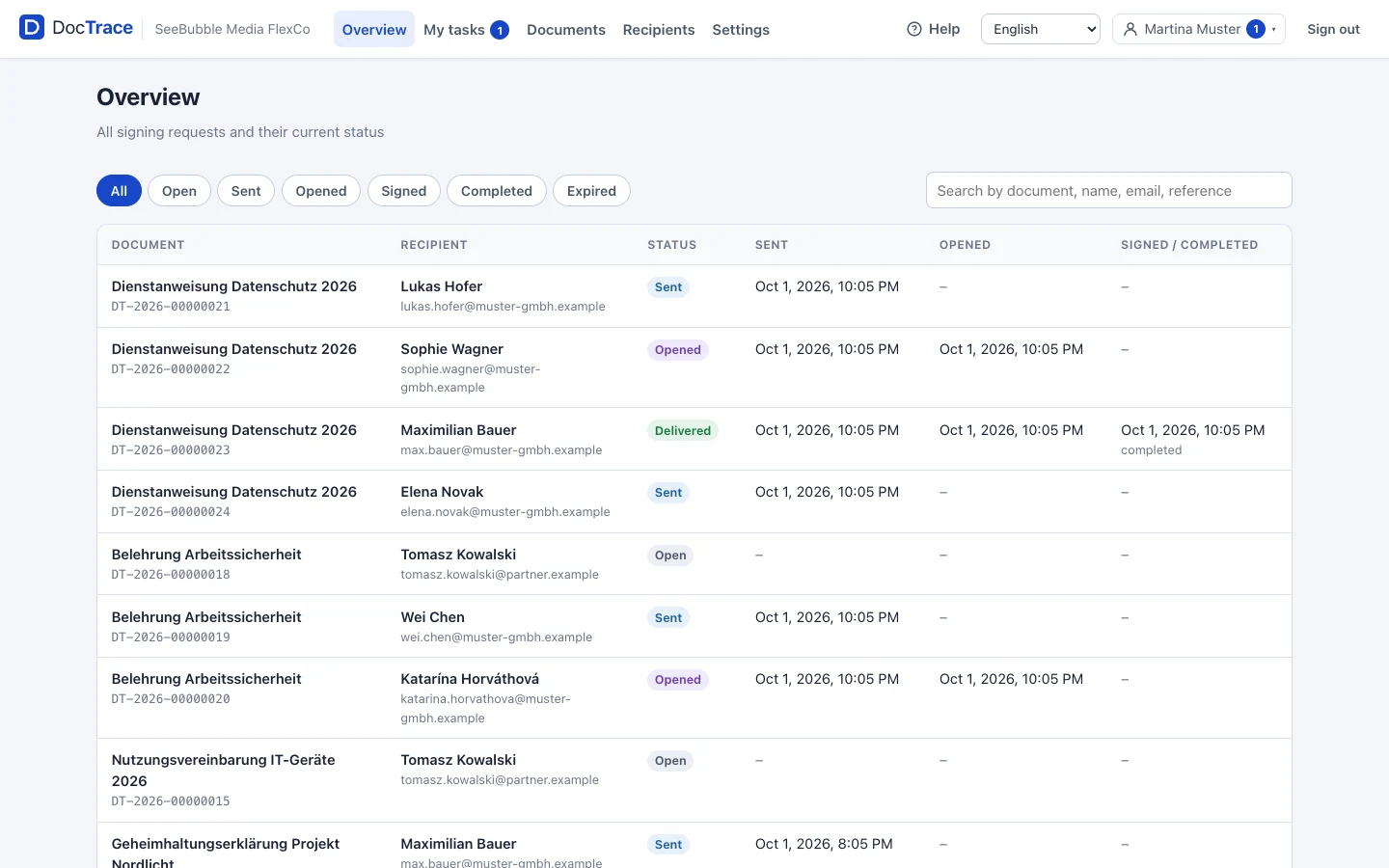
Task: Click reference DT-2026-00000015
Action: click(x=171, y=801)
